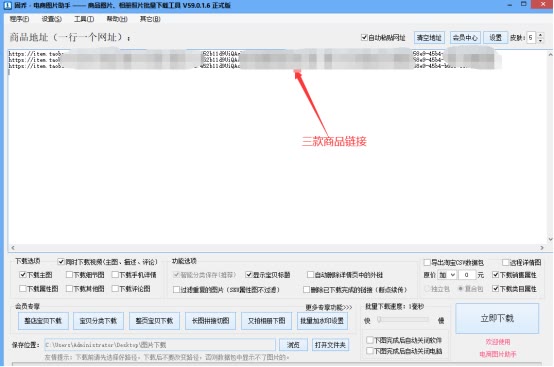Click the horizontal scrollbar right arrow

click(542, 248)
